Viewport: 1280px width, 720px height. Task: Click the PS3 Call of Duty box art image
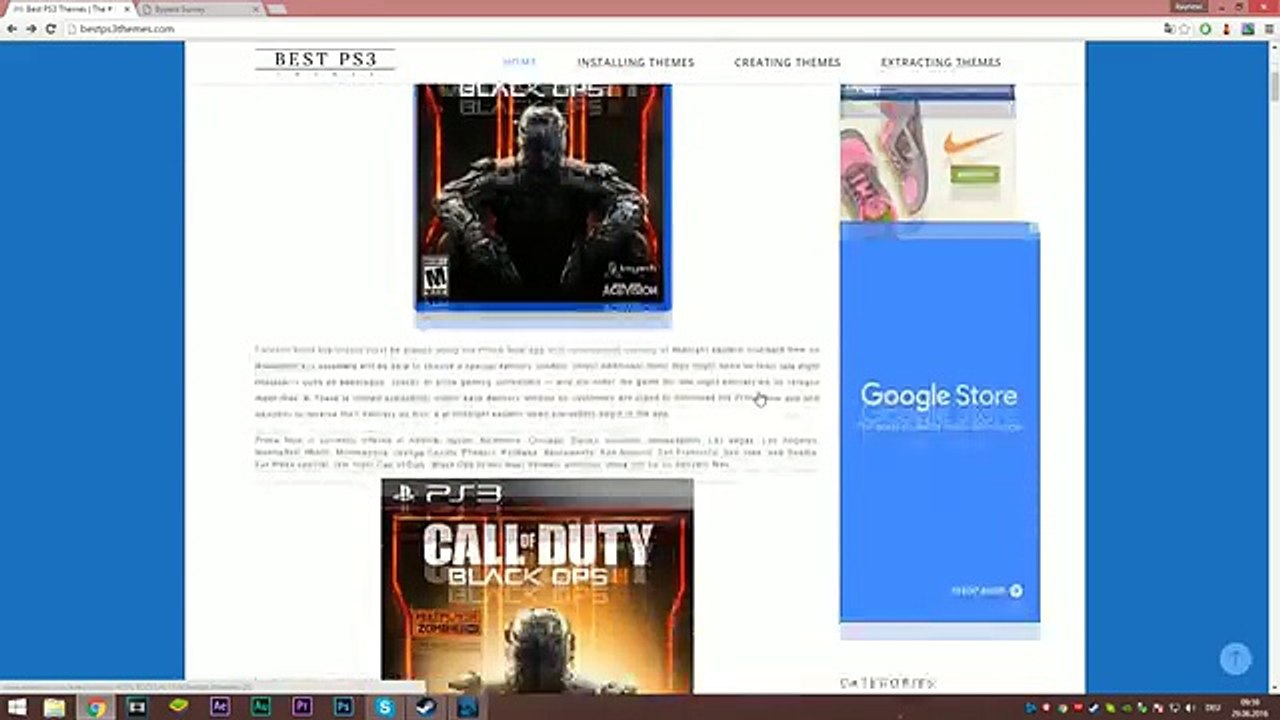point(537,586)
